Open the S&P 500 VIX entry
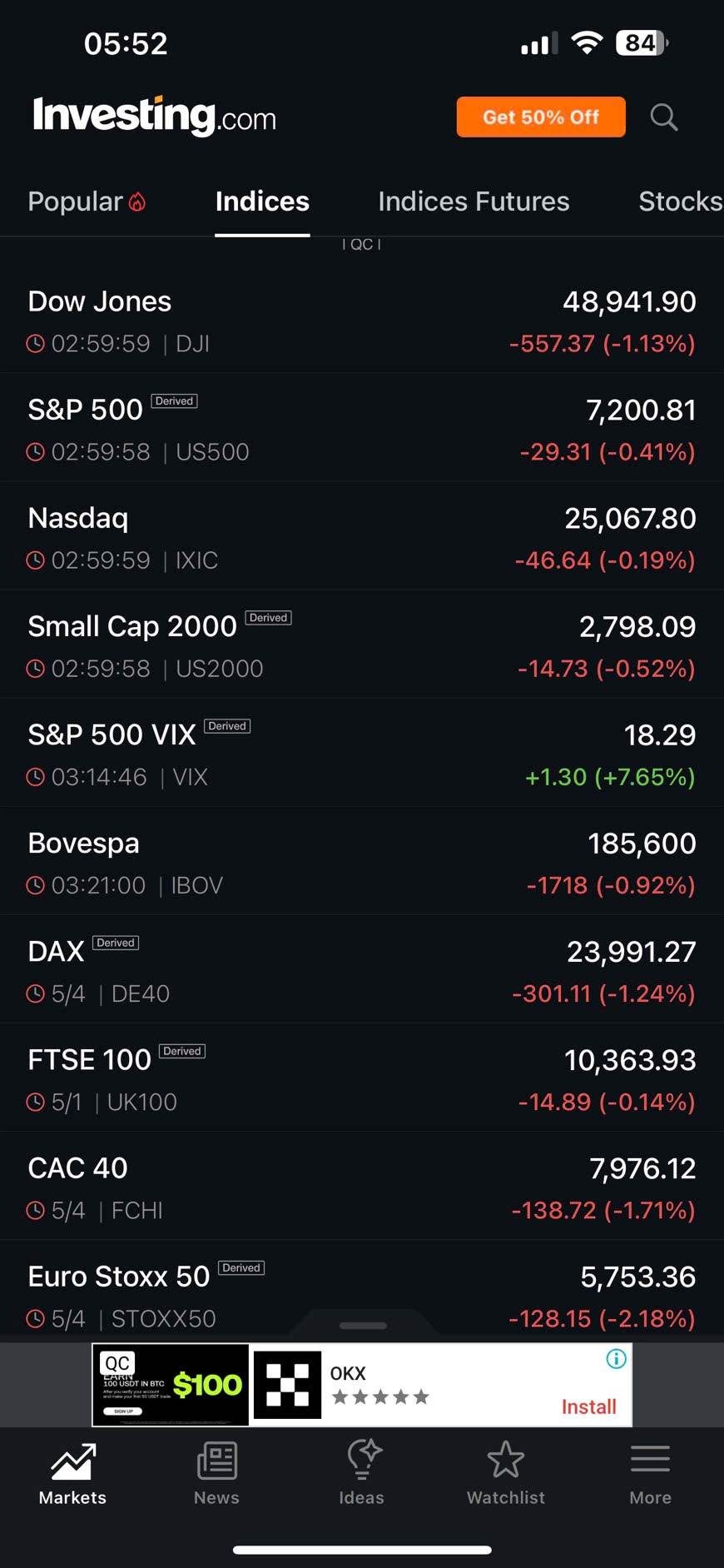 coord(362,754)
